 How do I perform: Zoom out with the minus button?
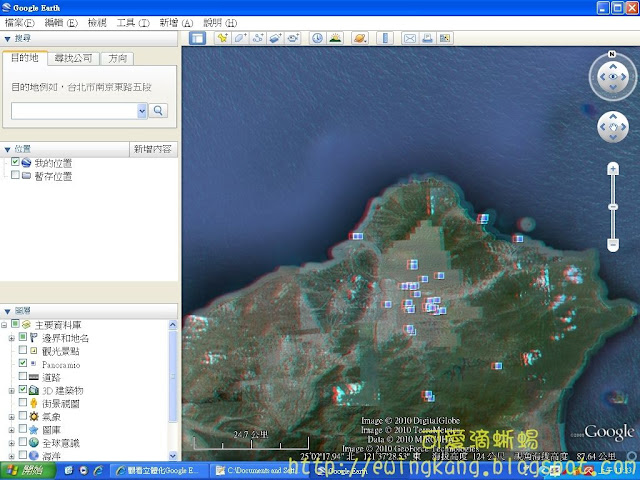click(613, 244)
